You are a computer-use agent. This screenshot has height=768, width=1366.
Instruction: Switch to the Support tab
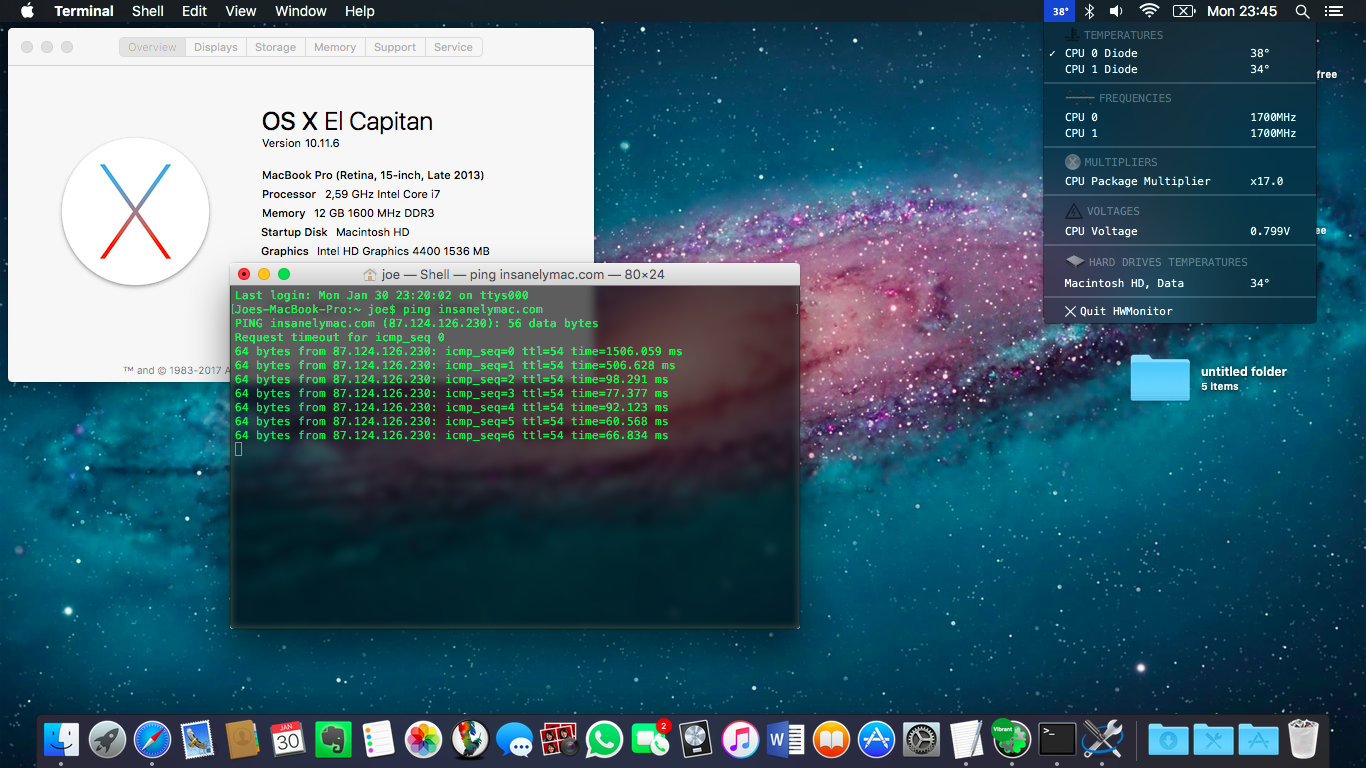(x=395, y=47)
